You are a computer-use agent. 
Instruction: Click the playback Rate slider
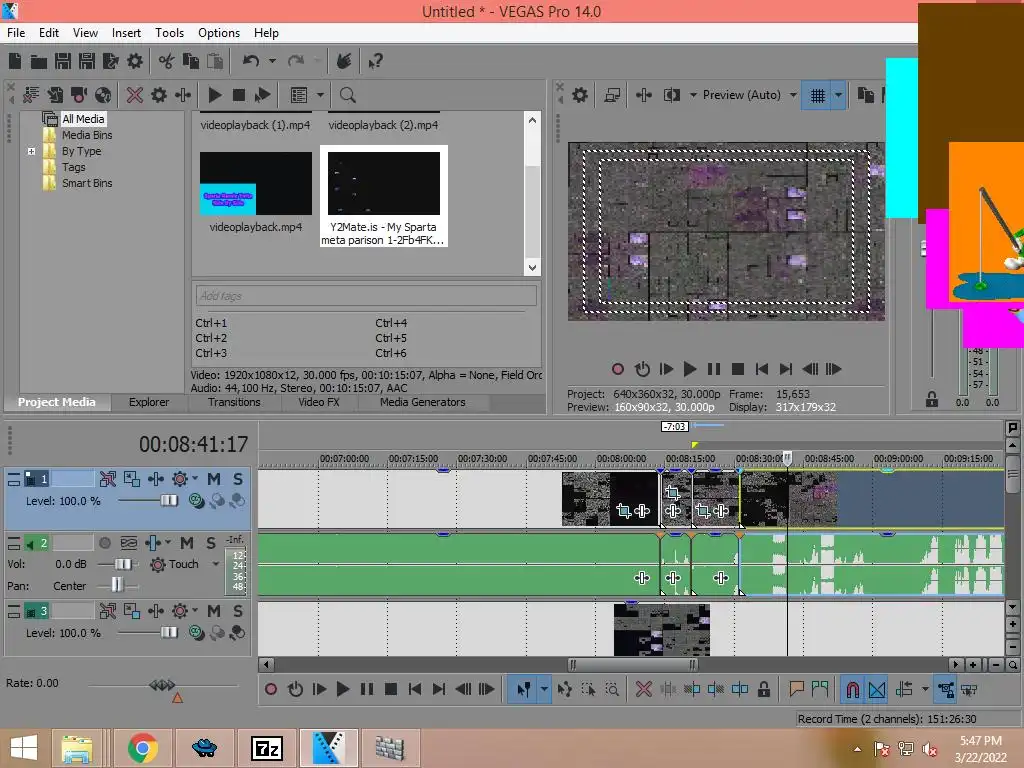click(x=162, y=685)
